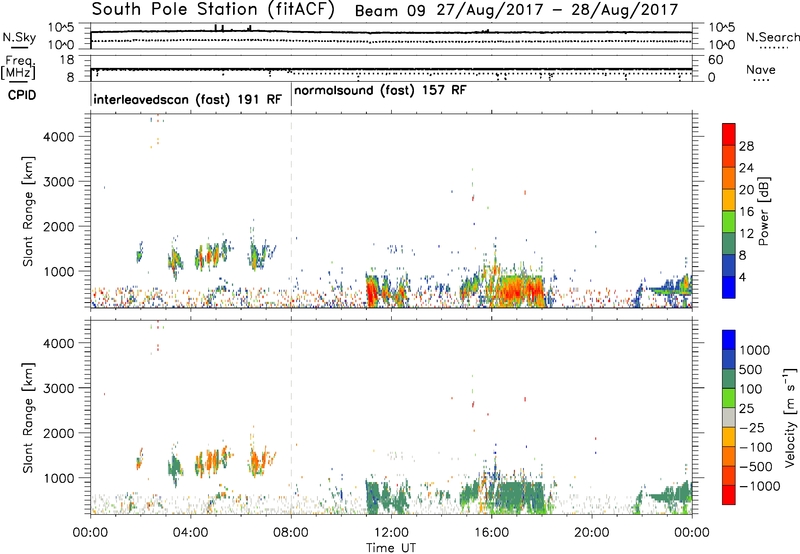Screen dimensions: 800x554
Task: Select the normalsound (fast) 157 RF label
Action: pos(380,90)
